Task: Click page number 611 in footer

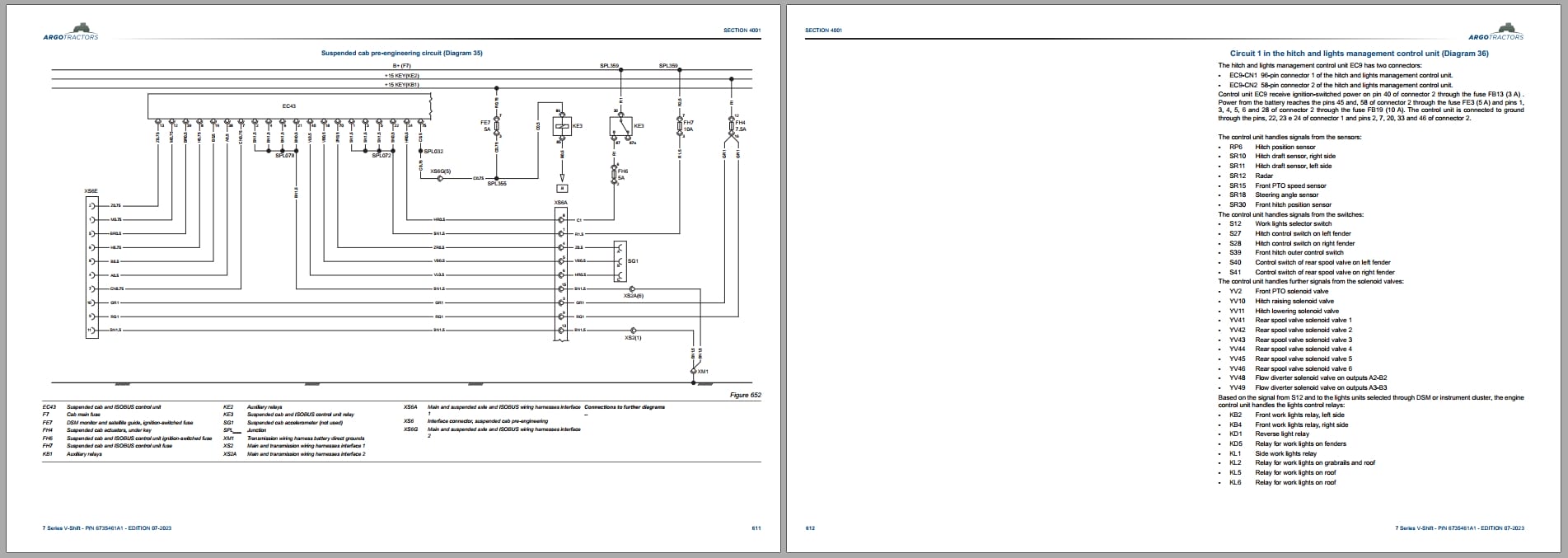Action: click(x=756, y=528)
